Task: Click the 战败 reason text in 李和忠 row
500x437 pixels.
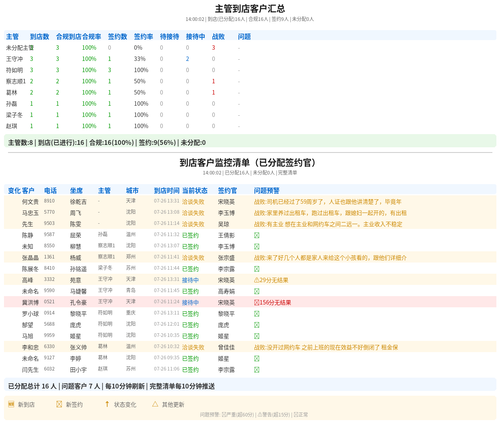Action: [x=326, y=347]
